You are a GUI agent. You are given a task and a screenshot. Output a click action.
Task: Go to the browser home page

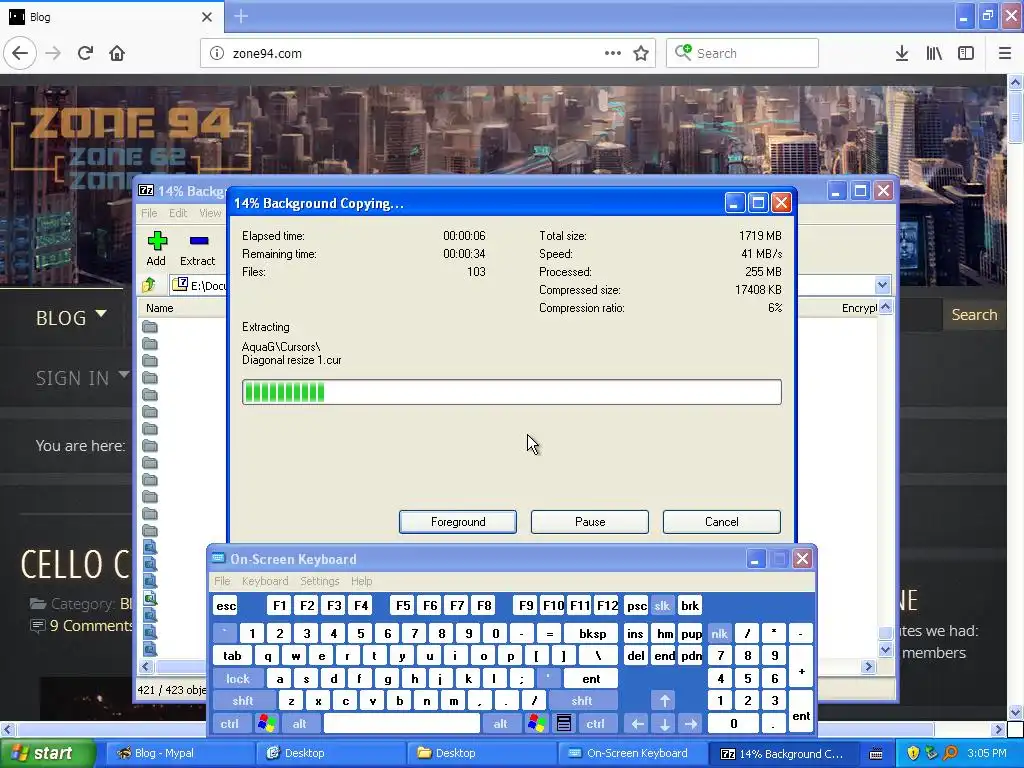pyautogui.click(x=117, y=54)
